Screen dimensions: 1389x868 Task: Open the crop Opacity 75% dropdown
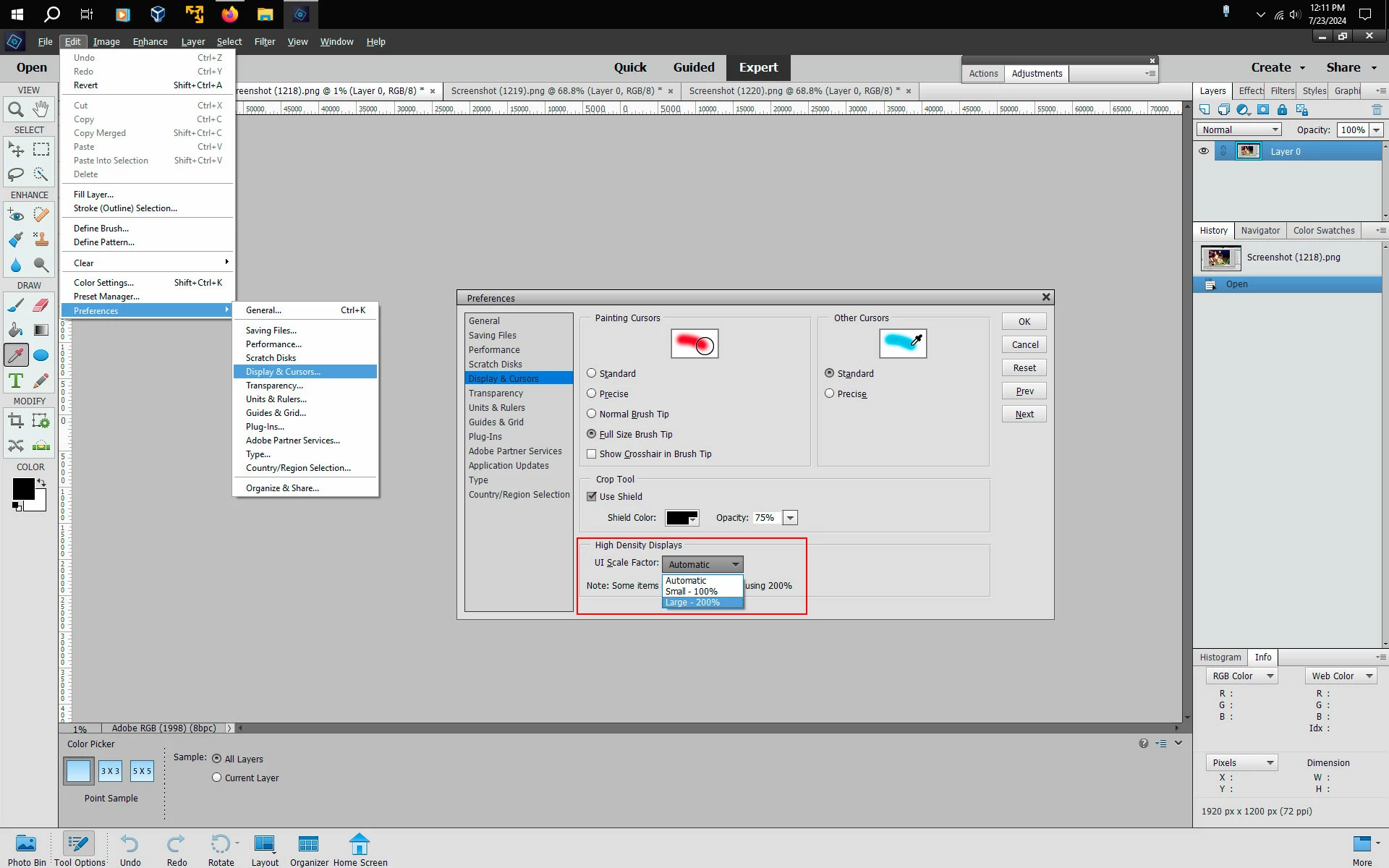pyautogui.click(x=791, y=518)
